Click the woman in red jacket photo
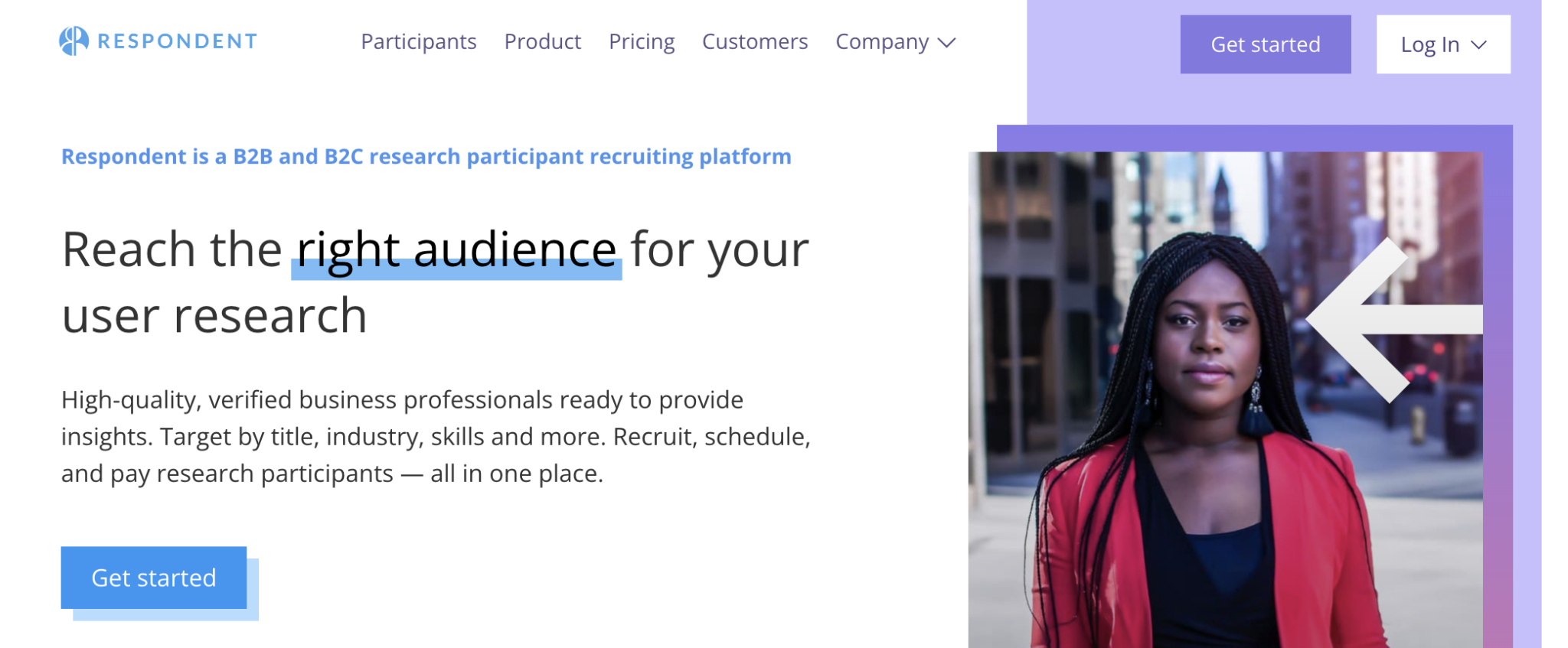 (x=1225, y=399)
